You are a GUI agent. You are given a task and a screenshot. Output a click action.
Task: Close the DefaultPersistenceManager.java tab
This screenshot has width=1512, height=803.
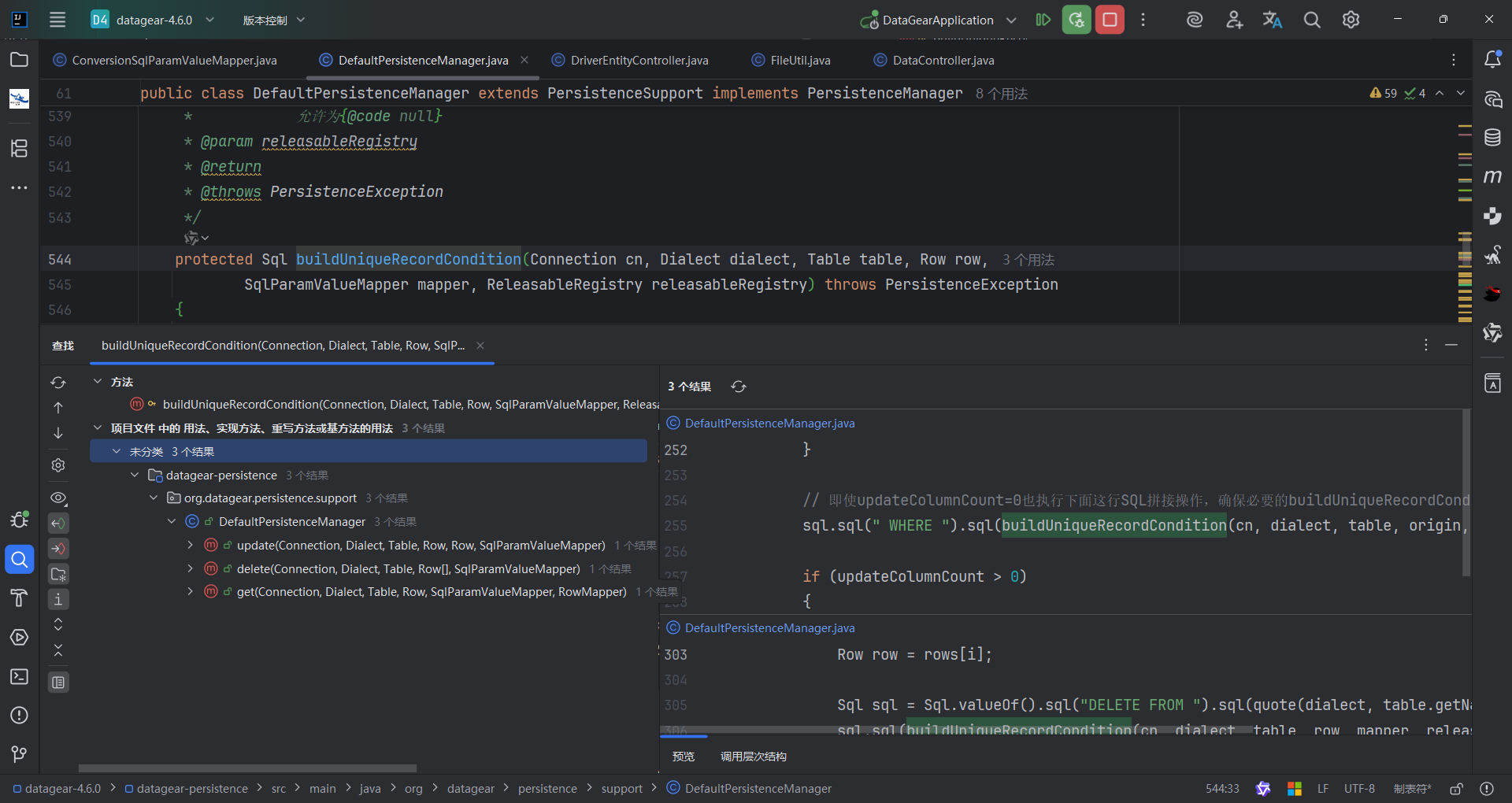[524, 60]
